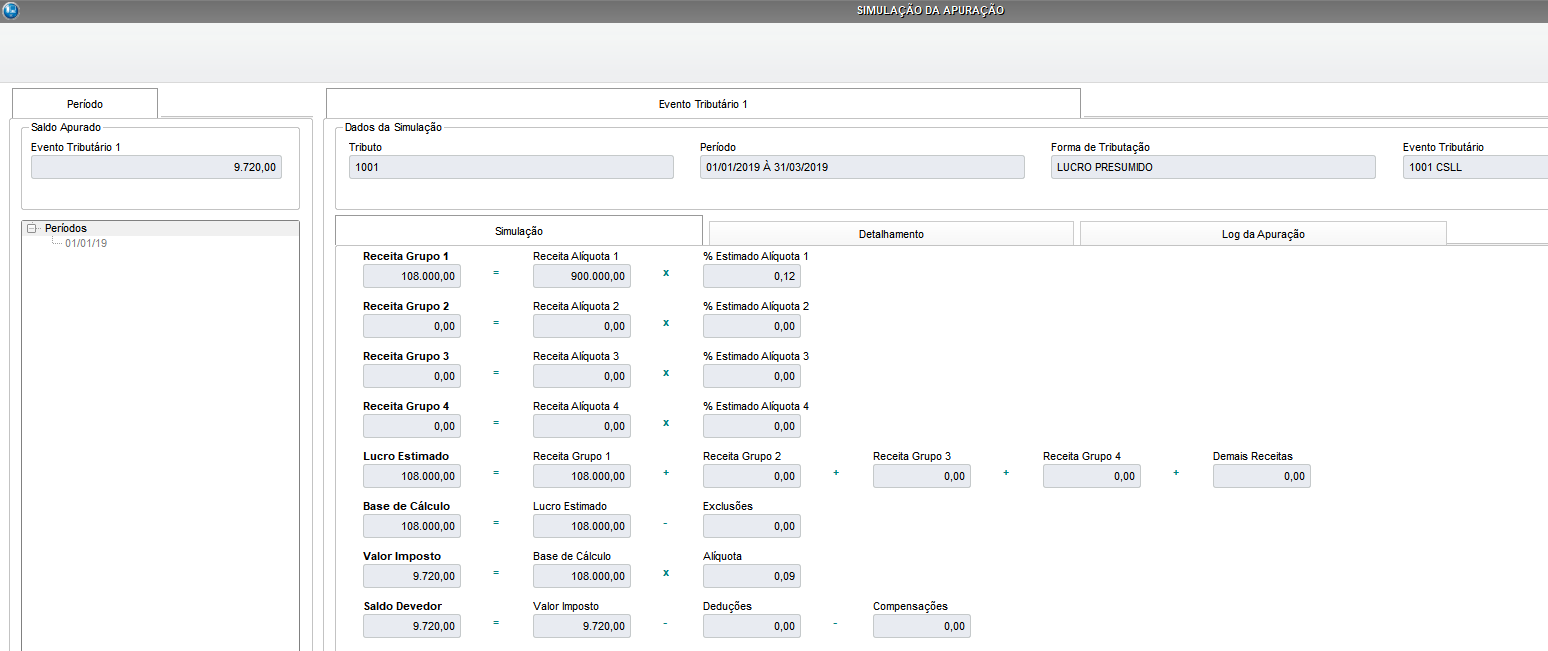
Task: Click the Período field with date range
Action: coord(862,167)
